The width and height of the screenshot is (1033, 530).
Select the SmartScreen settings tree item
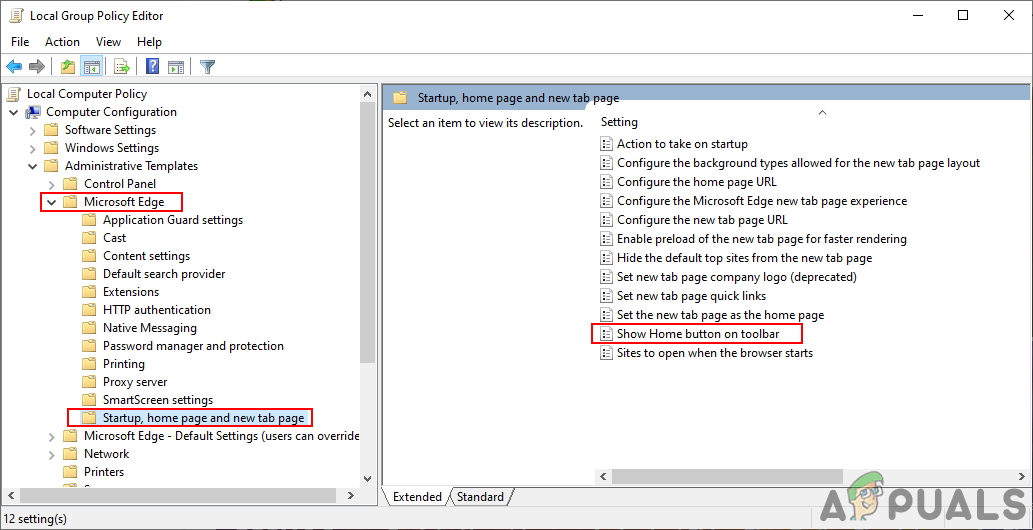click(158, 400)
